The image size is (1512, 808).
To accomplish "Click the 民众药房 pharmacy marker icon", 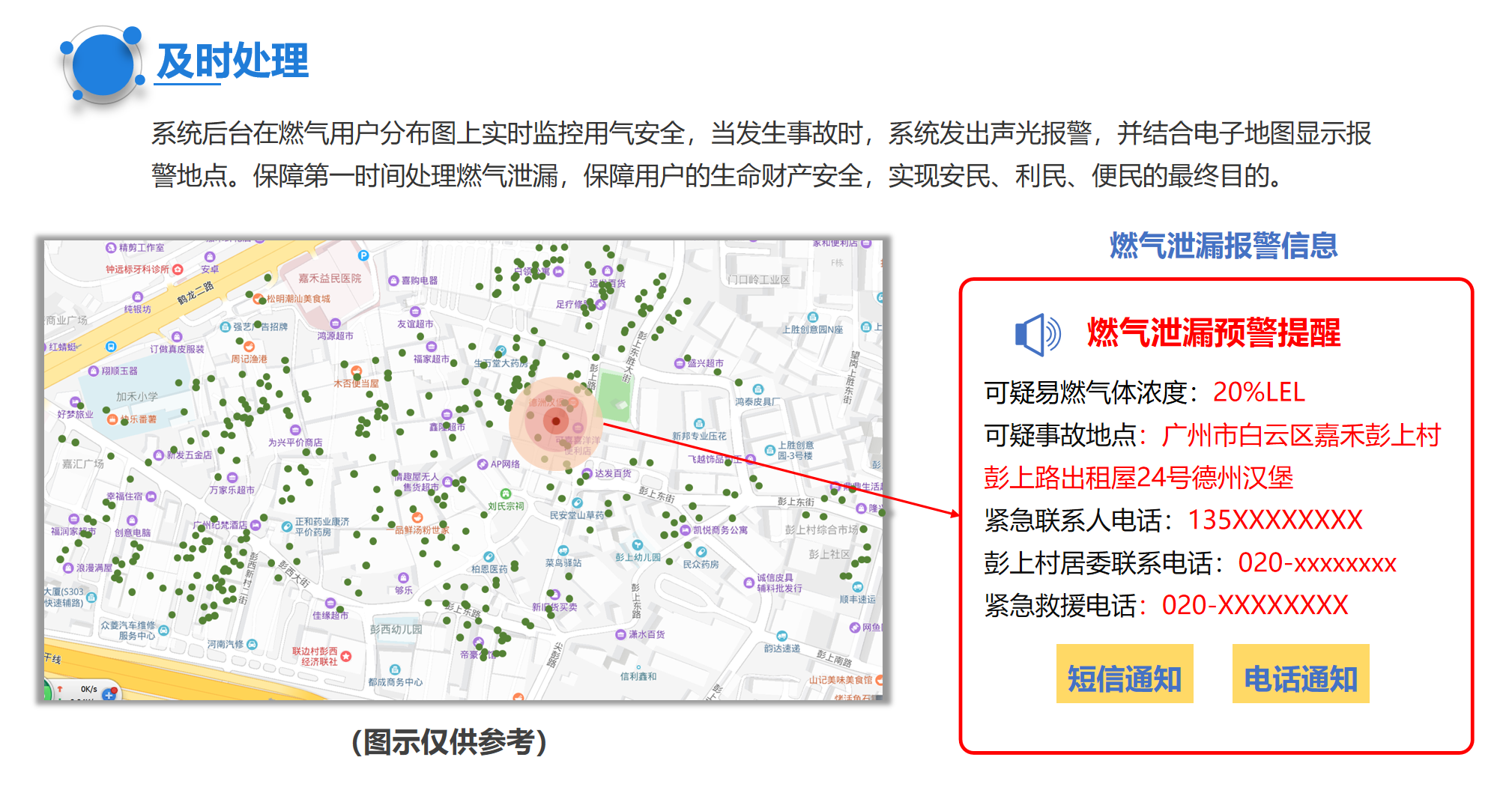I will click(701, 552).
